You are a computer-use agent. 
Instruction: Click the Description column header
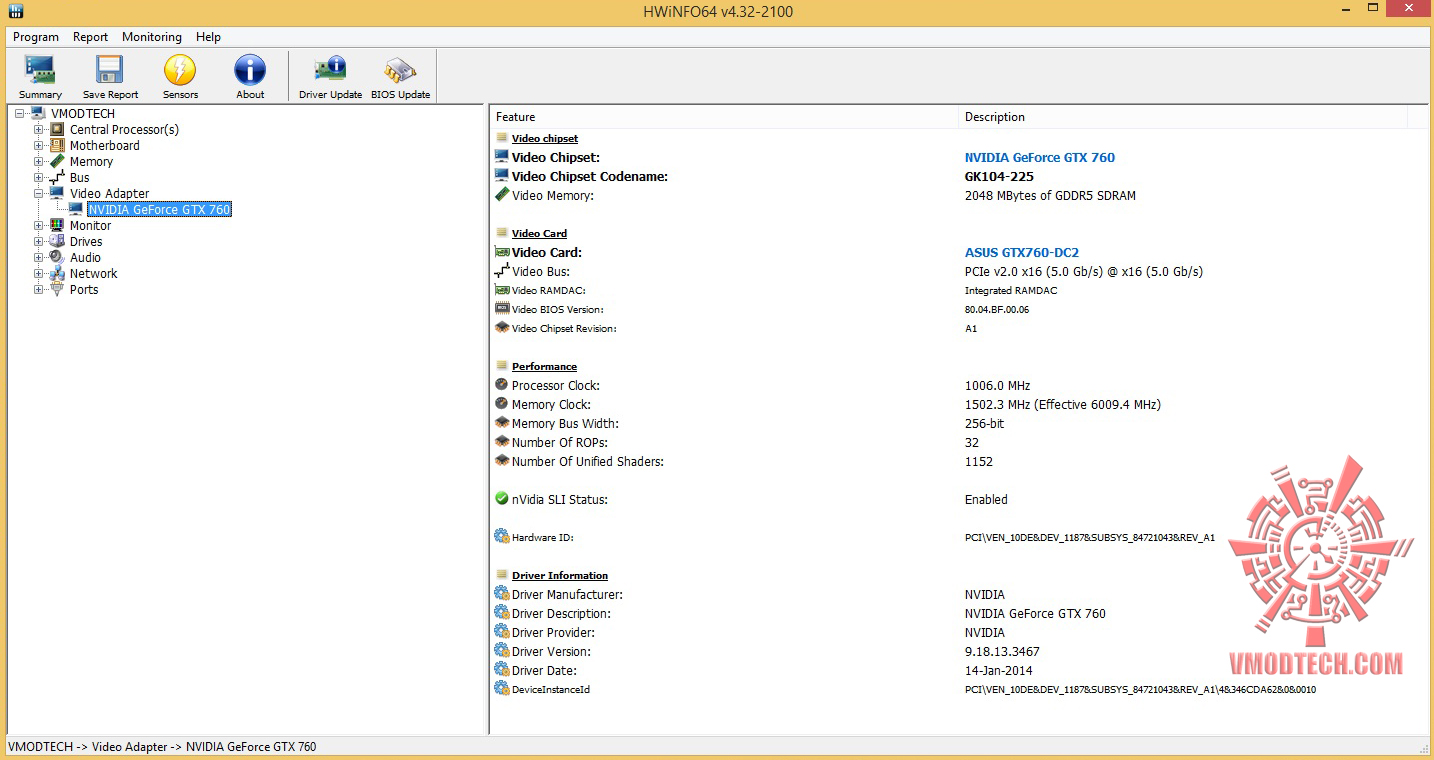(x=1182, y=117)
